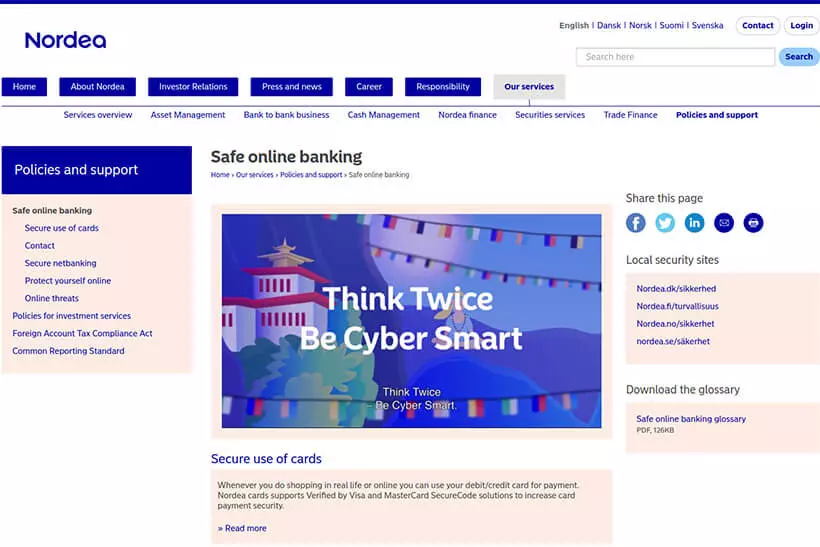Click the Search button

(799, 57)
